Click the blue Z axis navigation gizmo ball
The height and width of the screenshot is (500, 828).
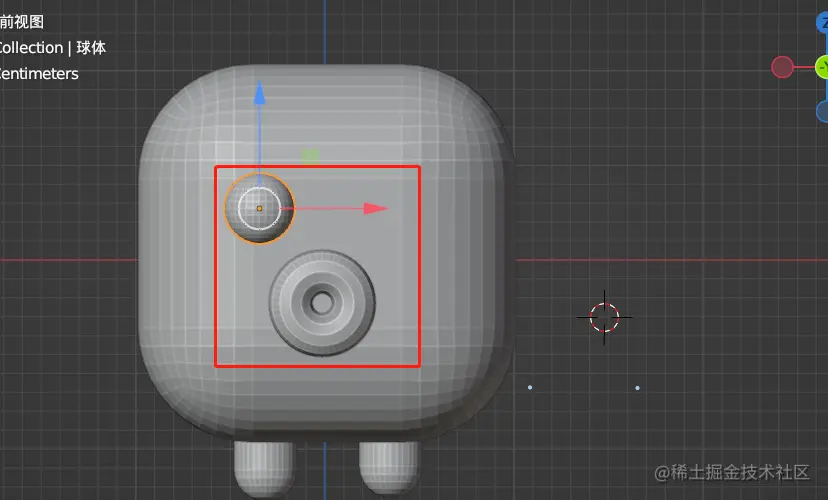click(x=823, y=23)
